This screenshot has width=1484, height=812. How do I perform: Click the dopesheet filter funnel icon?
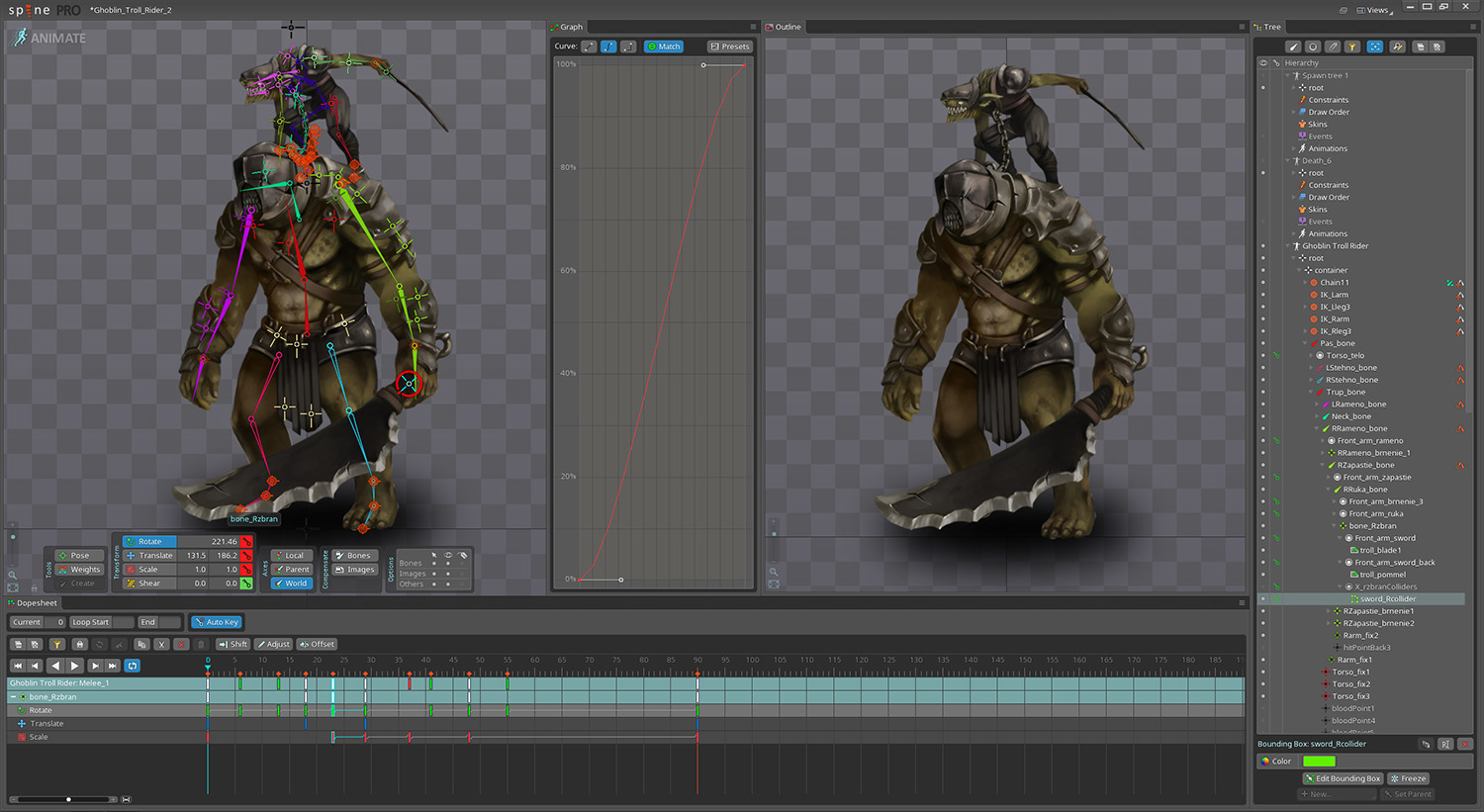(57, 644)
